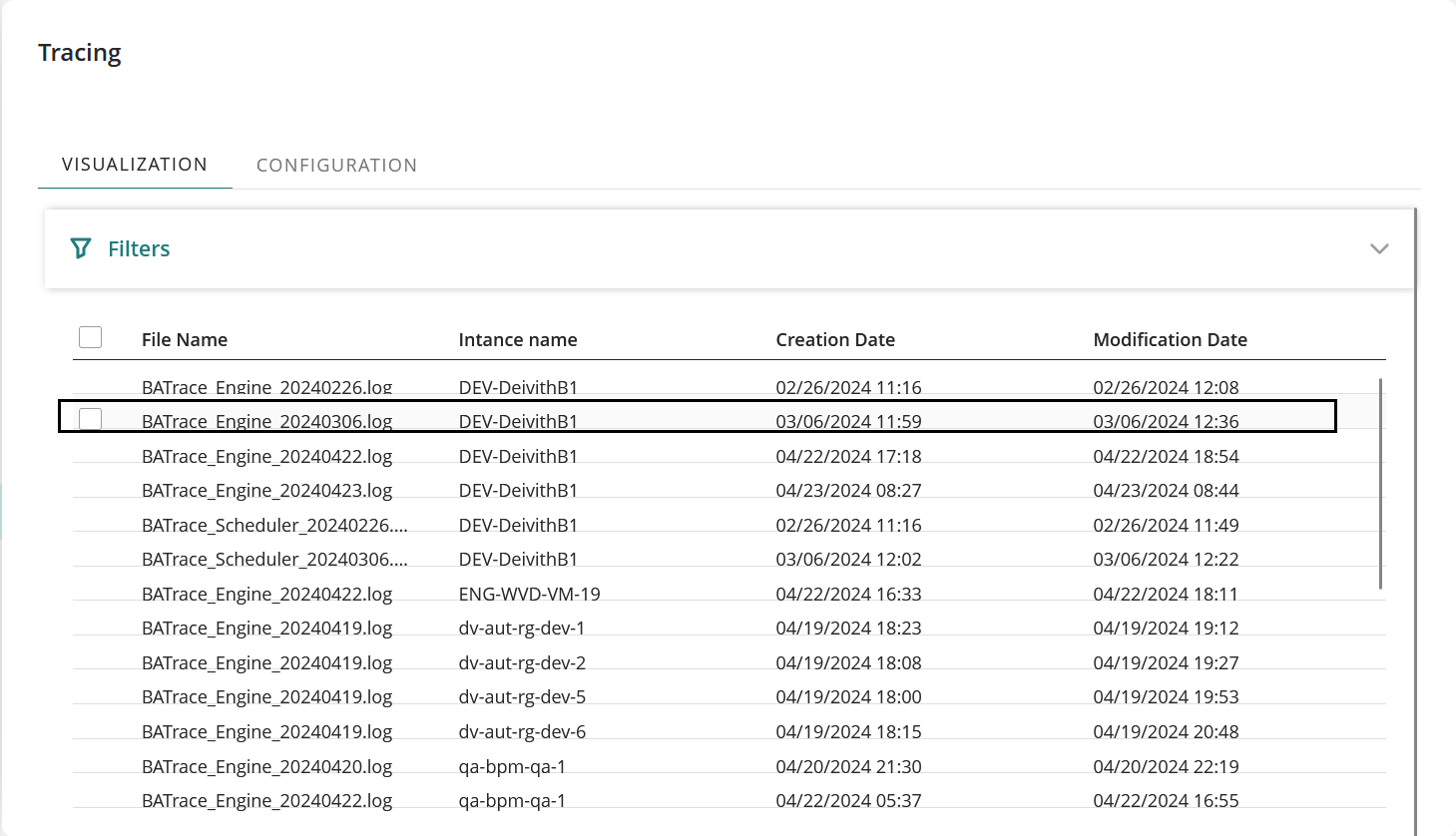The width and height of the screenshot is (1456, 836).
Task: Click modification date 04/20/2024 22:19
Action: tap(1166, 766)
